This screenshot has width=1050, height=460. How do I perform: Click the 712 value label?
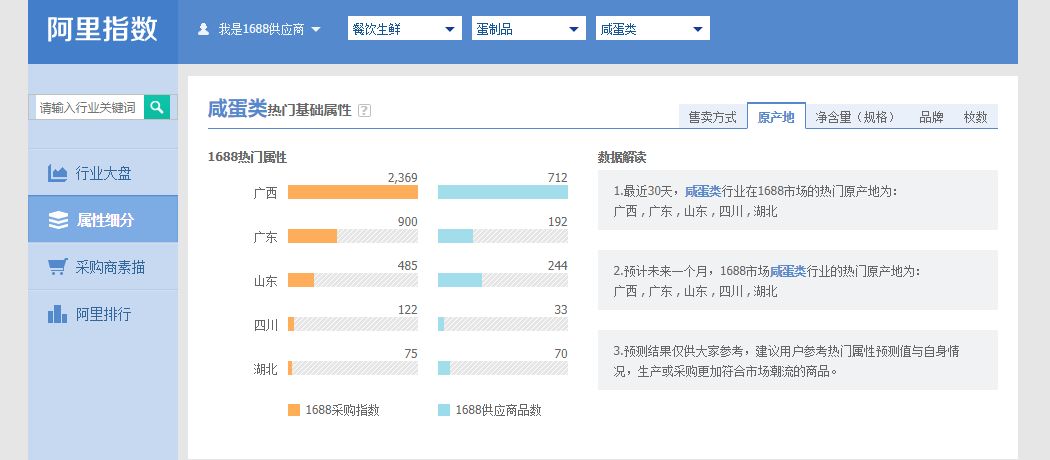point(557,177)
